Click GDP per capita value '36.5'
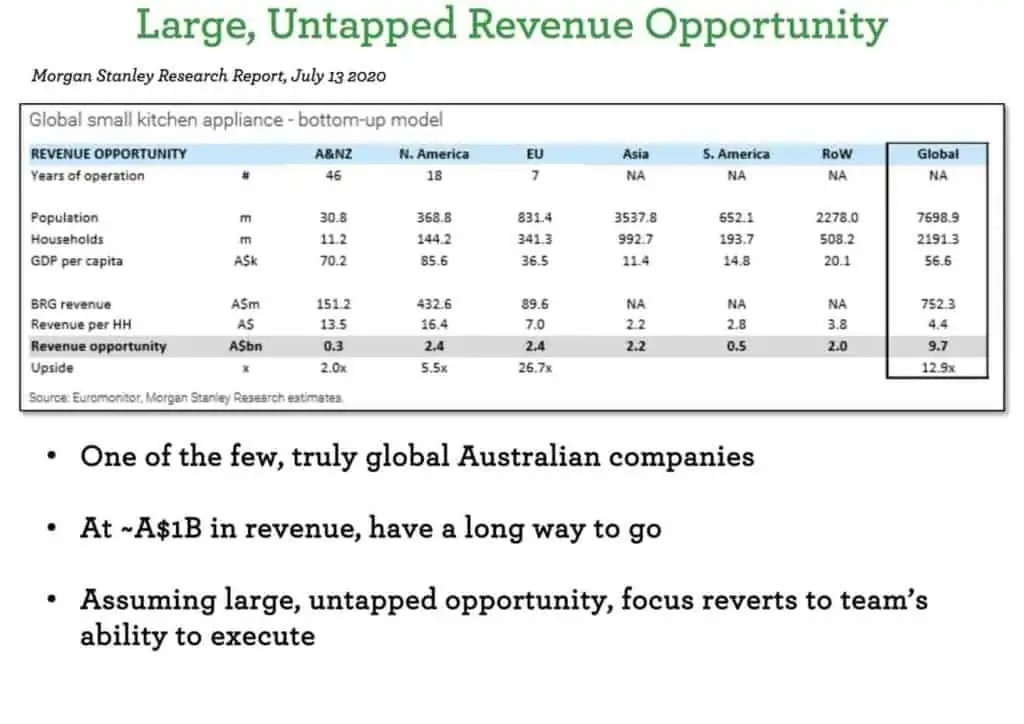The width and height of the screenshot is (1024, 724). (535, 261)
